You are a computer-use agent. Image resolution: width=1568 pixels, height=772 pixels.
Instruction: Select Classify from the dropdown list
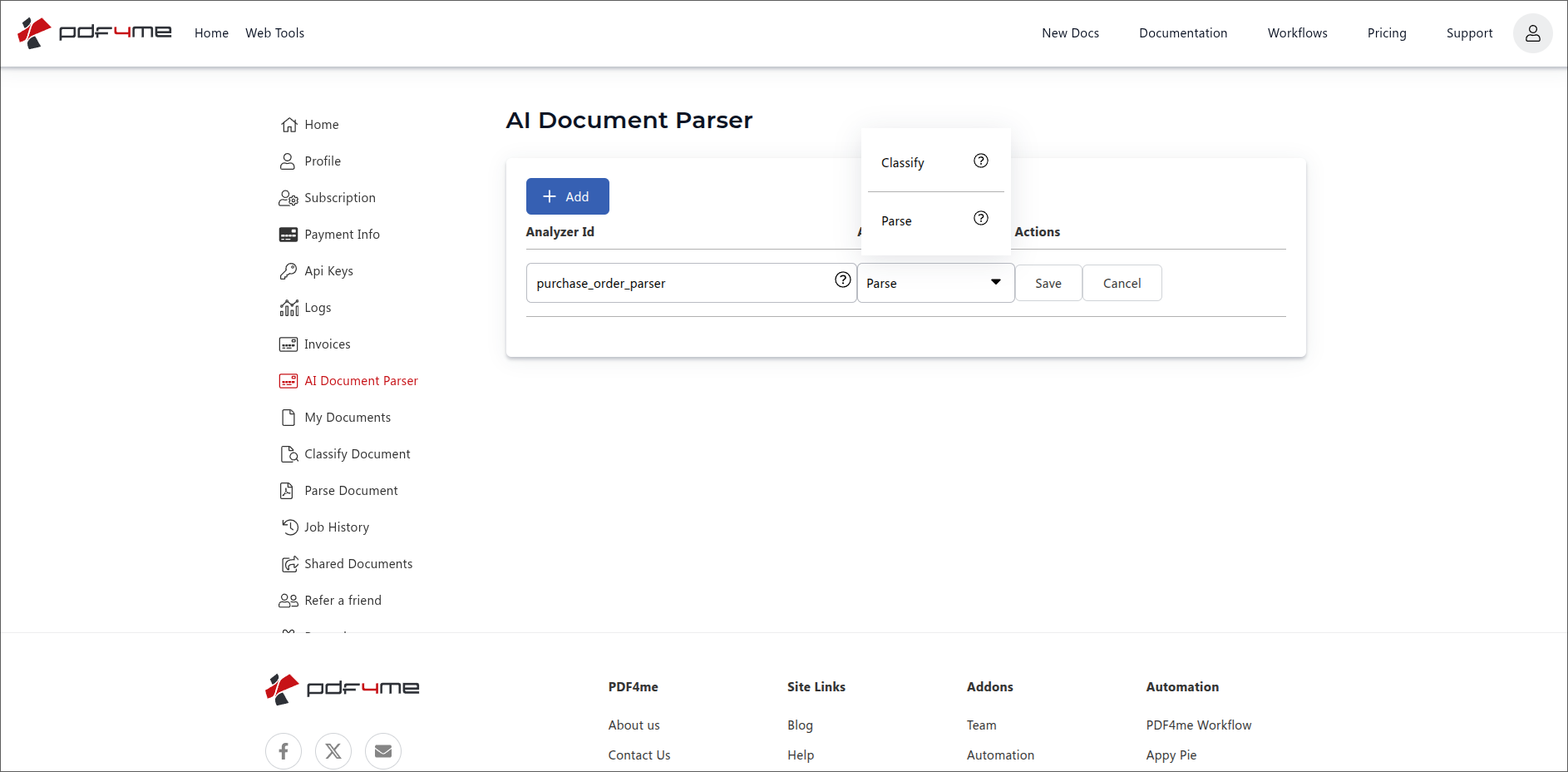click(x=935, y=163)
